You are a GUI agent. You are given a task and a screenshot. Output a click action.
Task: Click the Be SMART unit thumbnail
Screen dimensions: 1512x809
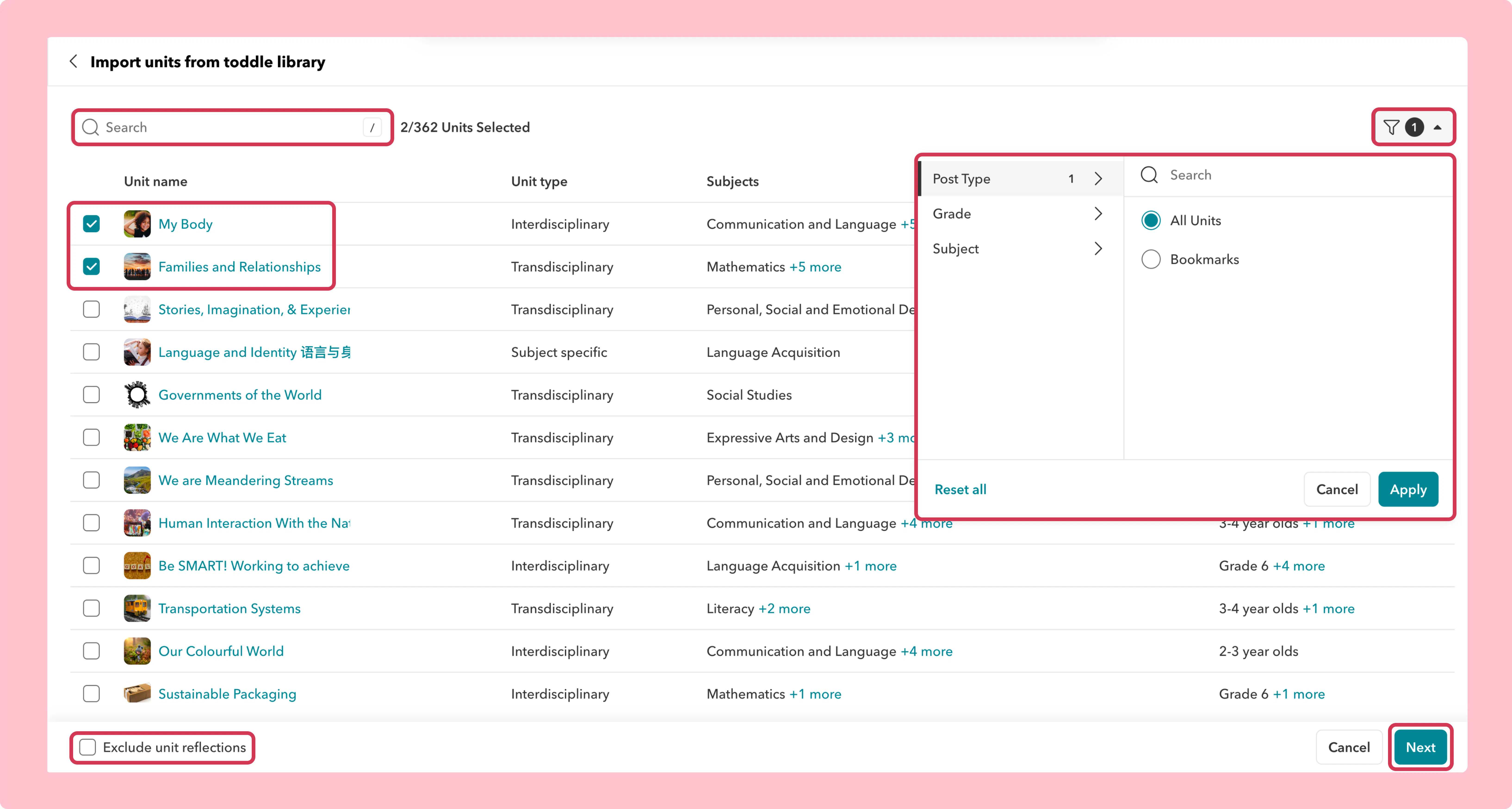[x=137, y=565]
